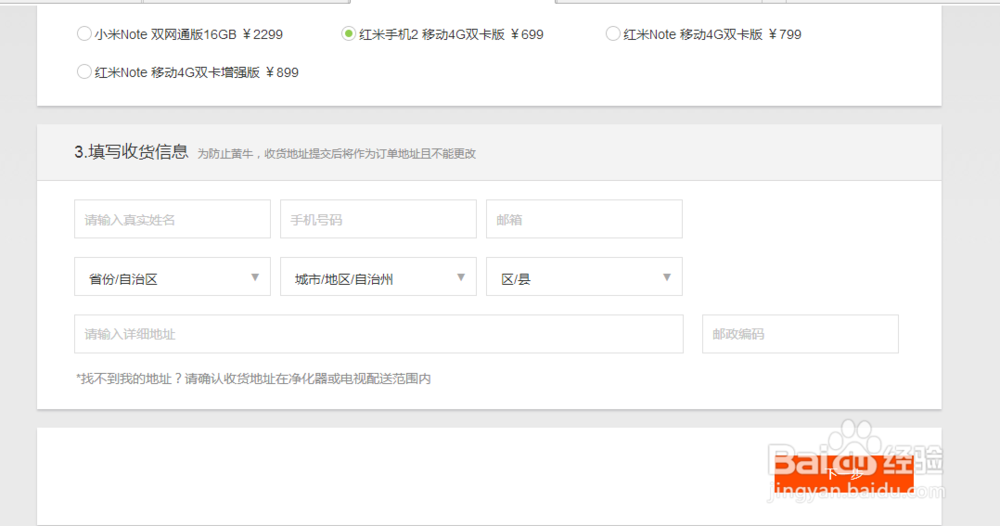Open the 省份/自治区 dropdown

click(172, 277)
